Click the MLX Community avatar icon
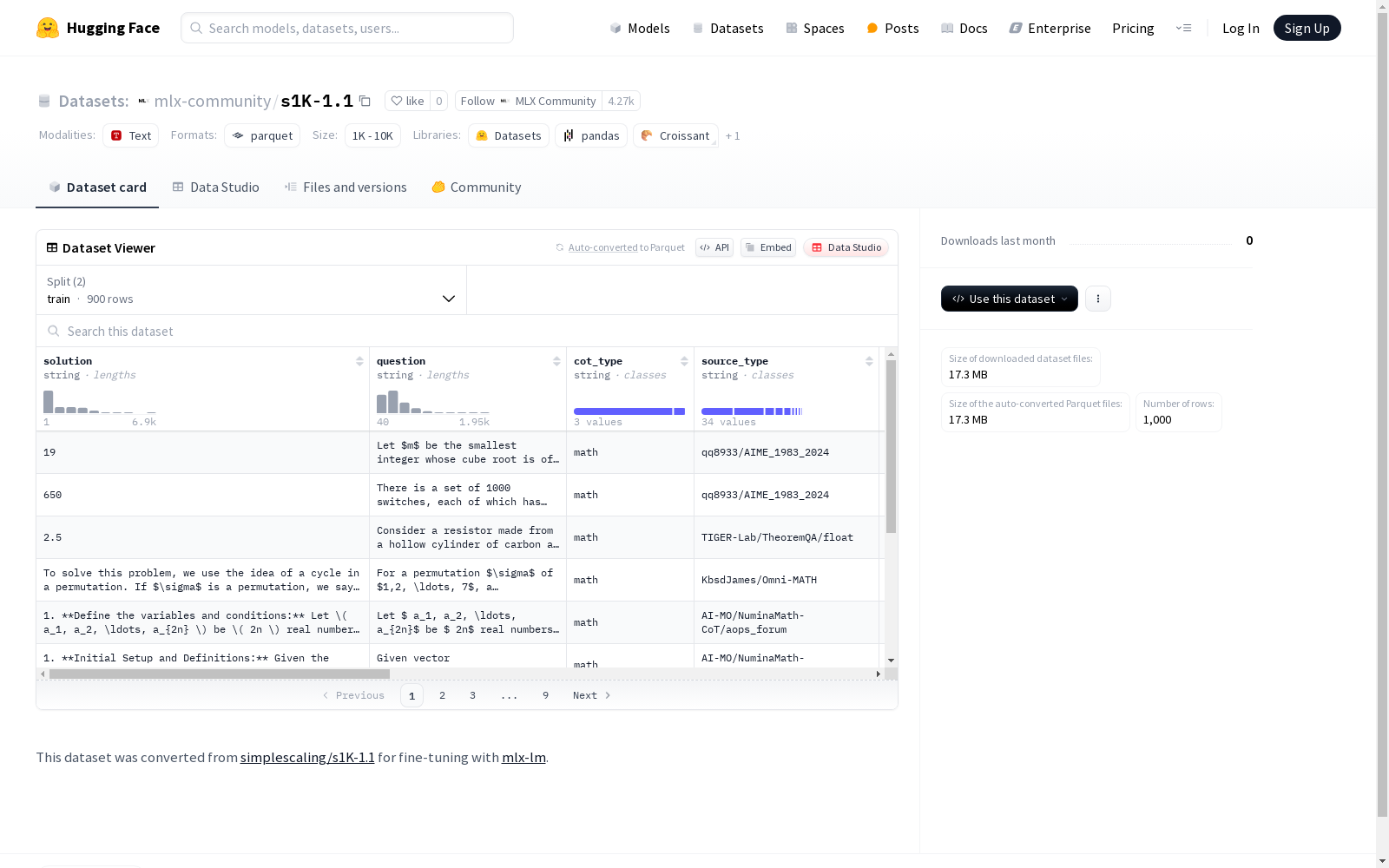 (x=504, y=101)
